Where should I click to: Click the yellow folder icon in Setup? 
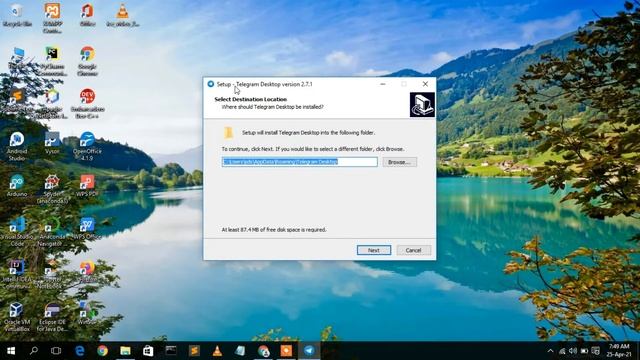click(229, 133)
